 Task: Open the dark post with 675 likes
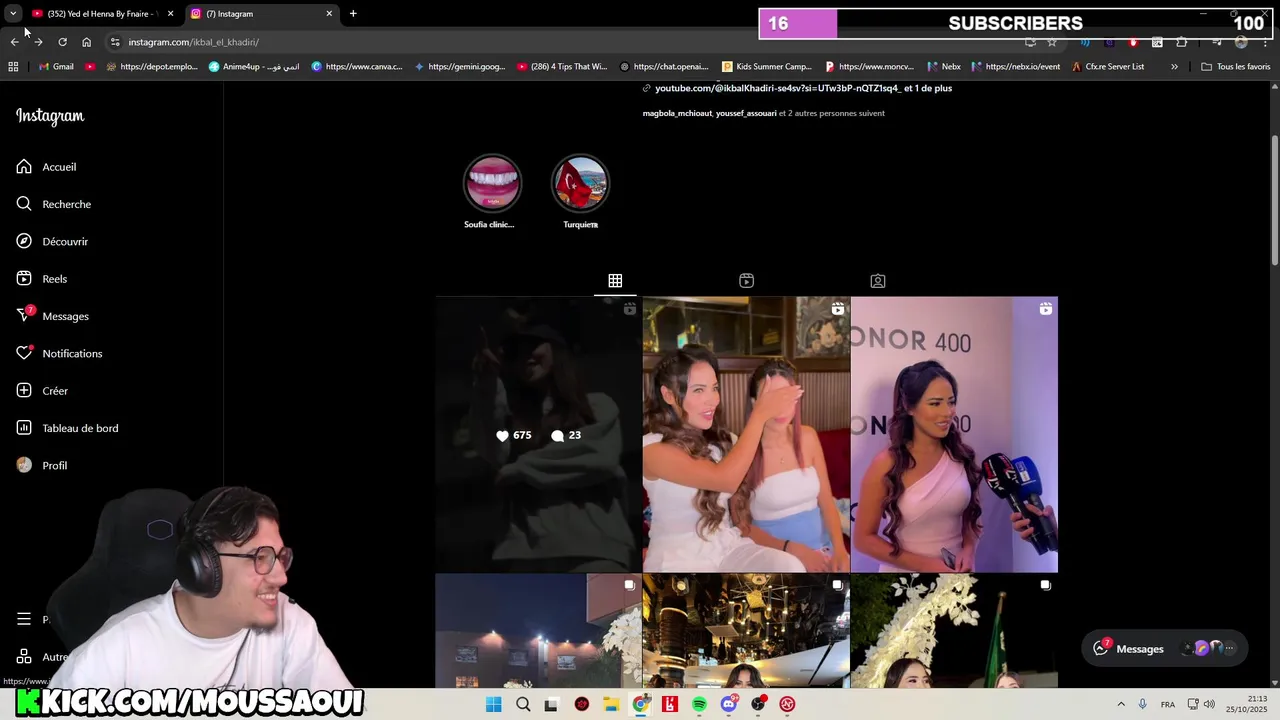[538, 434]
